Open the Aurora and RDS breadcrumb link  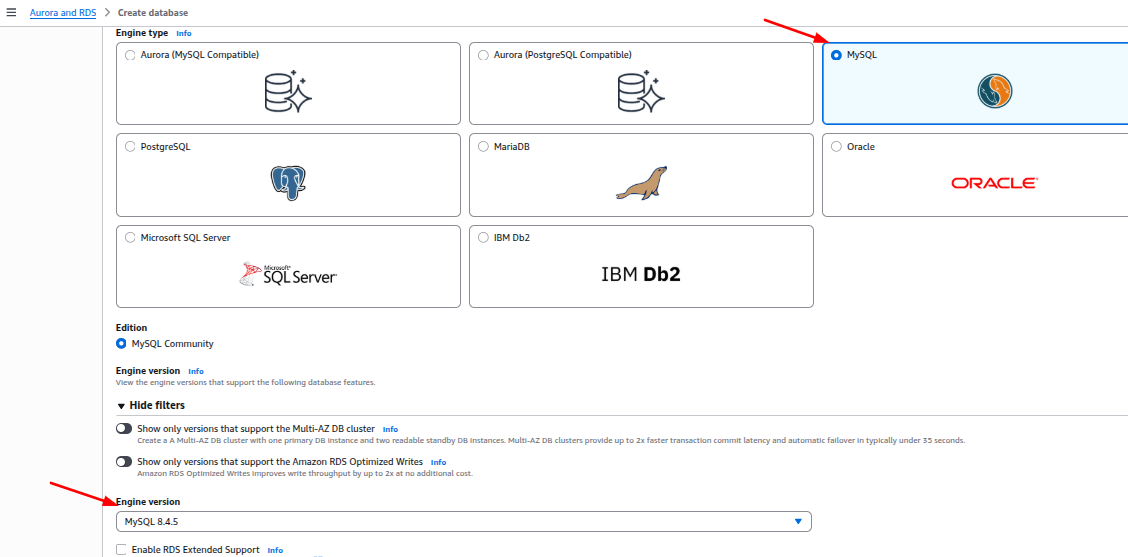pyautogui.click(x=63, y=13)
